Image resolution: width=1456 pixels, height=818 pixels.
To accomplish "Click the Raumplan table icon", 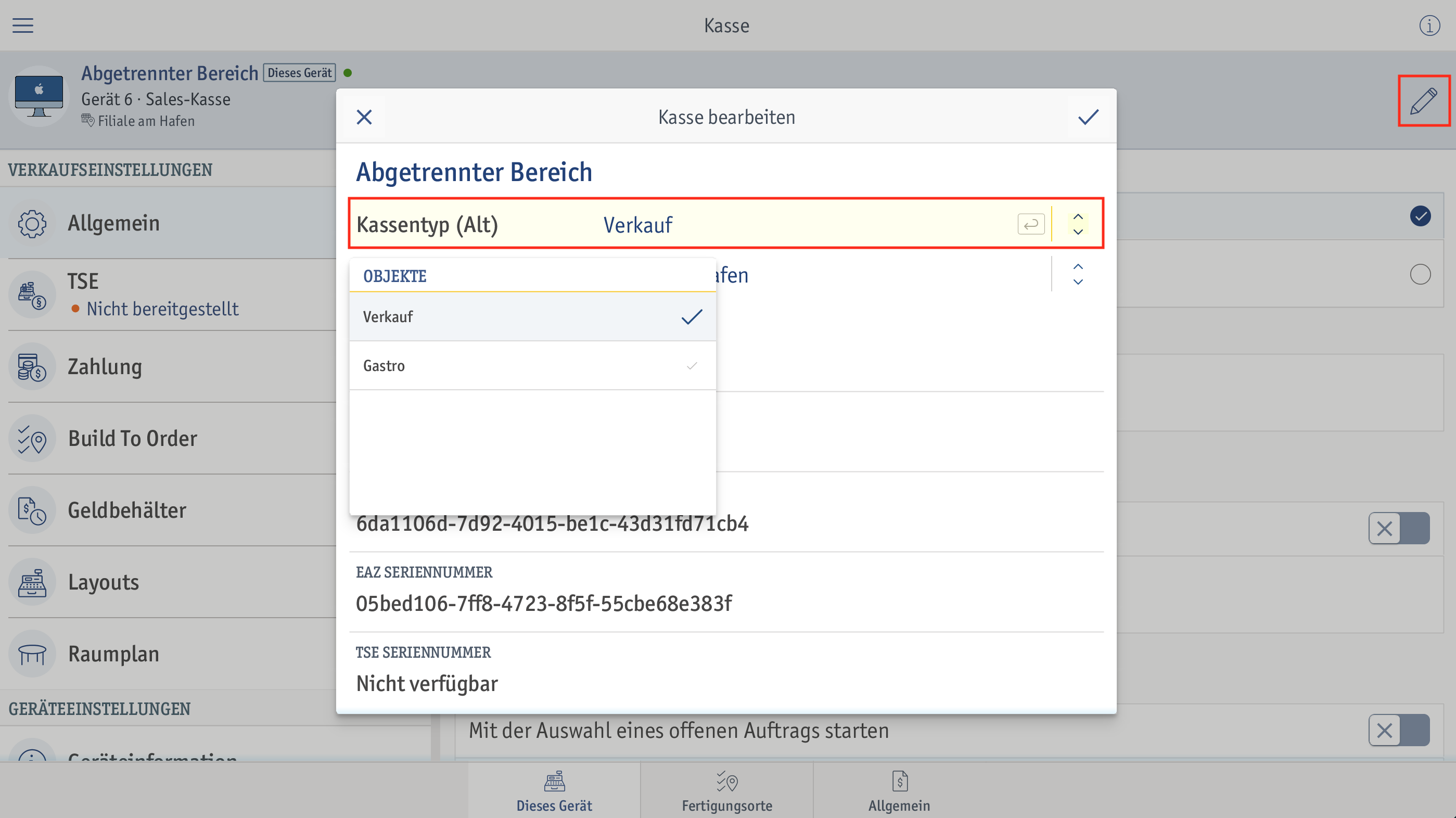I will click(x=32, y=654).
